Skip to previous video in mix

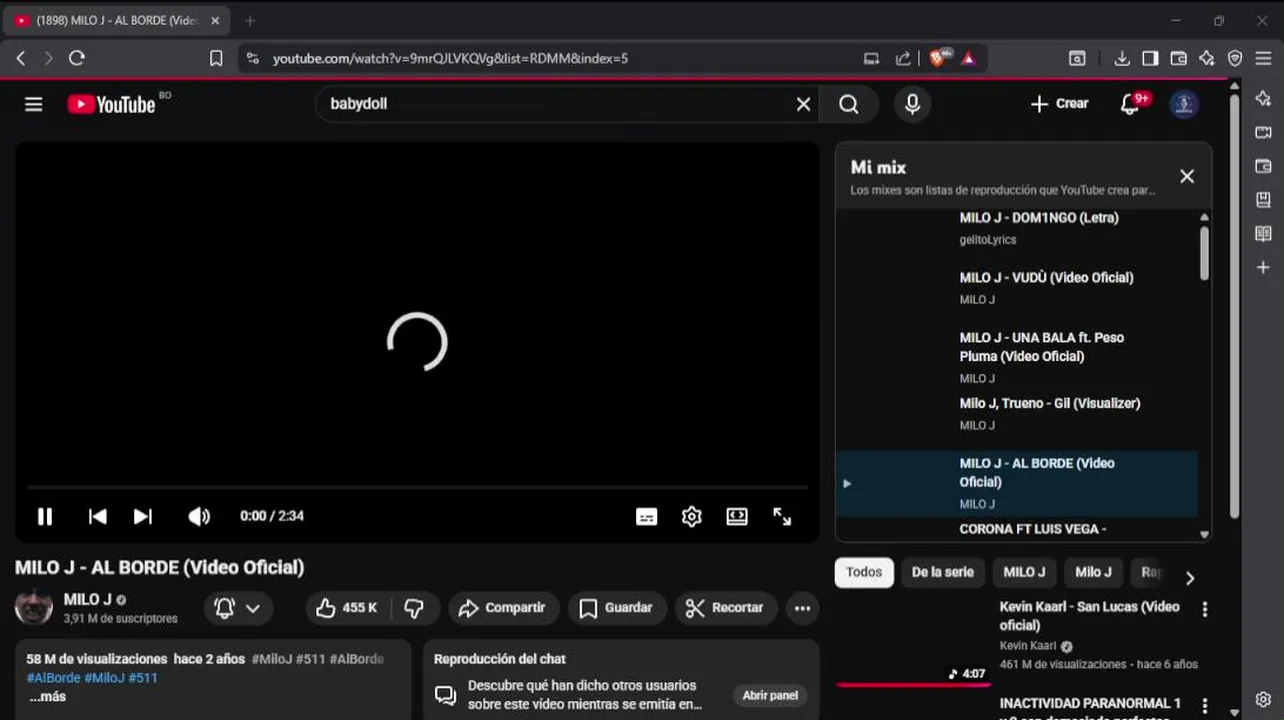tap(97, 516)
